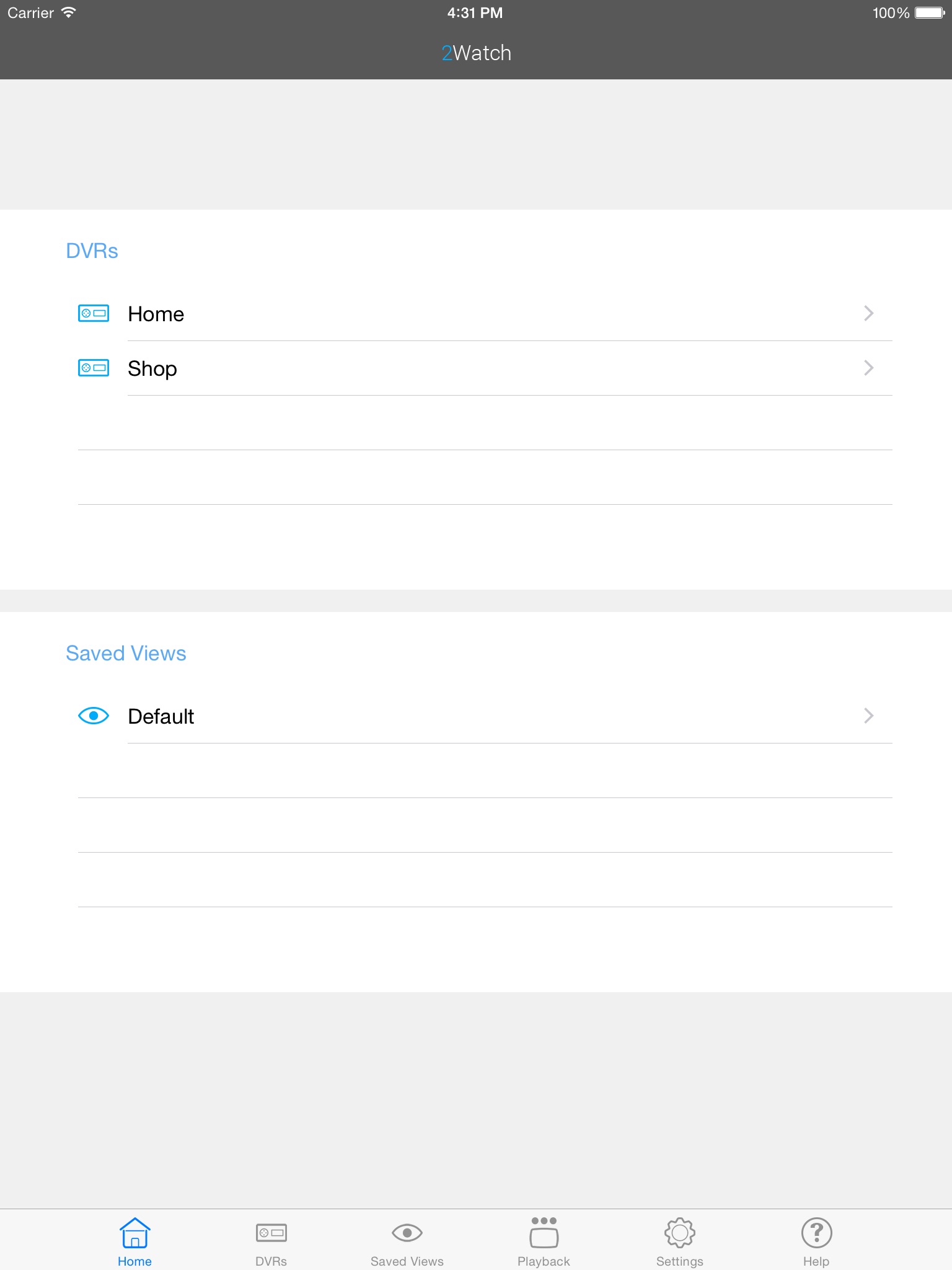Select the Shop DVR entry
Image resolution: width=952 pixels, height=1270 pixels.
[152, 368]
